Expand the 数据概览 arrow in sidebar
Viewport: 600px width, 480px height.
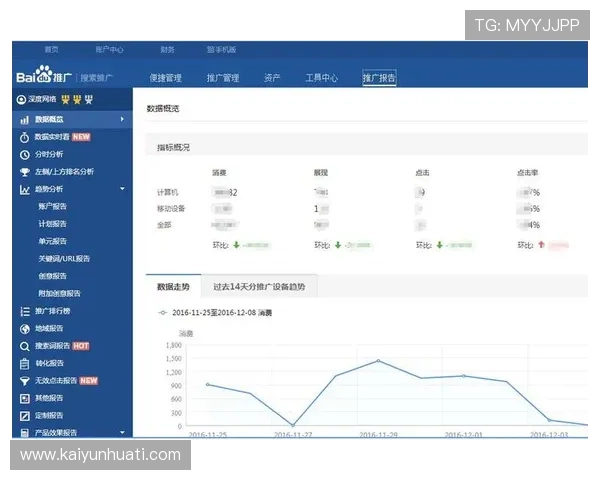coord(122,119)
